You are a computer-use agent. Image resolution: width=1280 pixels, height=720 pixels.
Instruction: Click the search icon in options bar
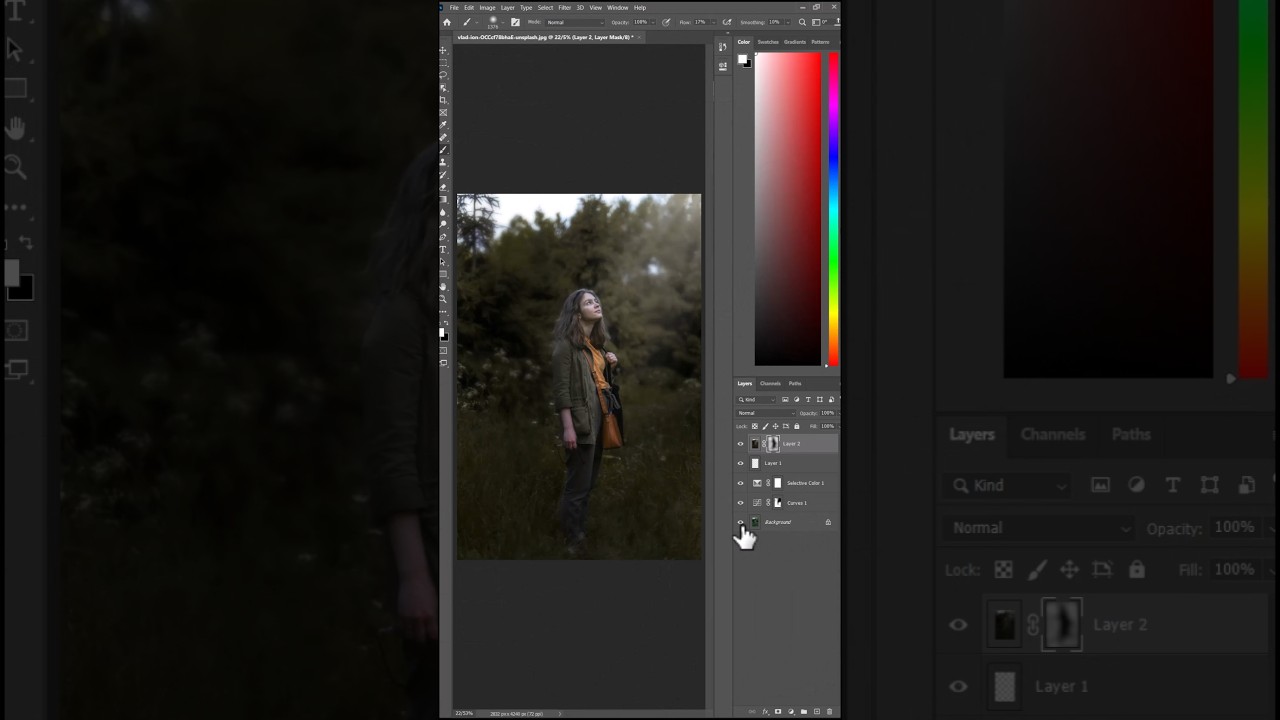tap(802, 22)
